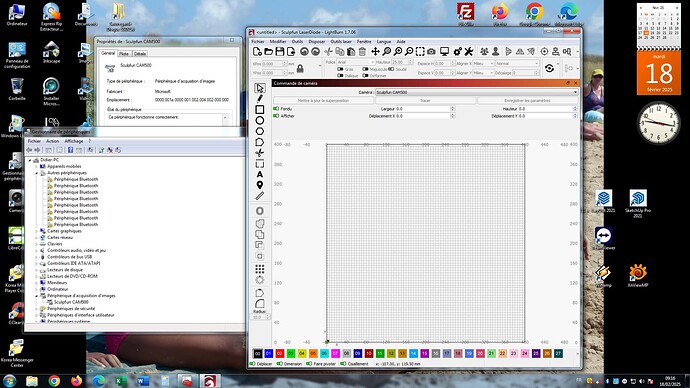The width and height of the screenshot is (690, 388).
Task: Select Cartes réseau in Device Manager tree
Action: pyautogui.click(x=59, y=238)
